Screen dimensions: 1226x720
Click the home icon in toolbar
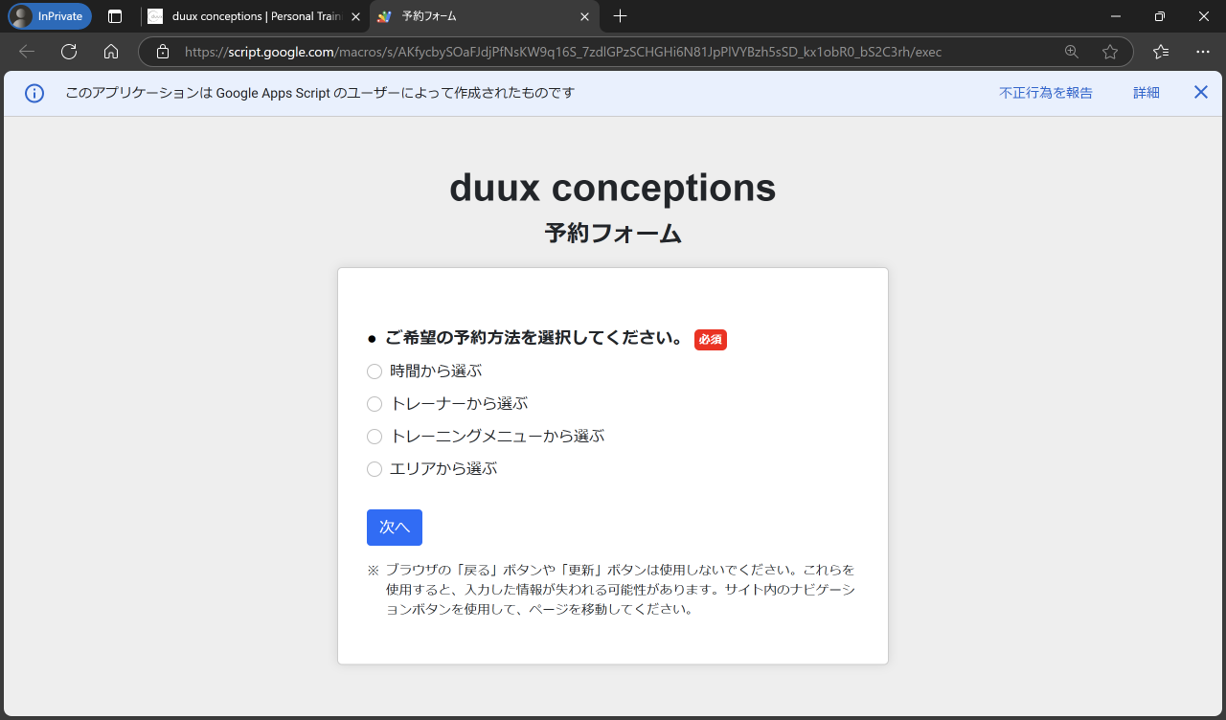(111, 52)
